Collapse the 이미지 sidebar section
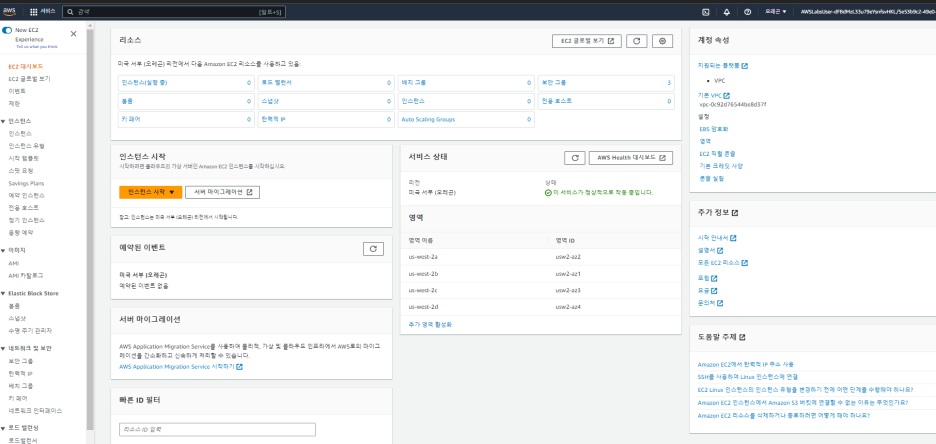 click(x=4, y=251)
